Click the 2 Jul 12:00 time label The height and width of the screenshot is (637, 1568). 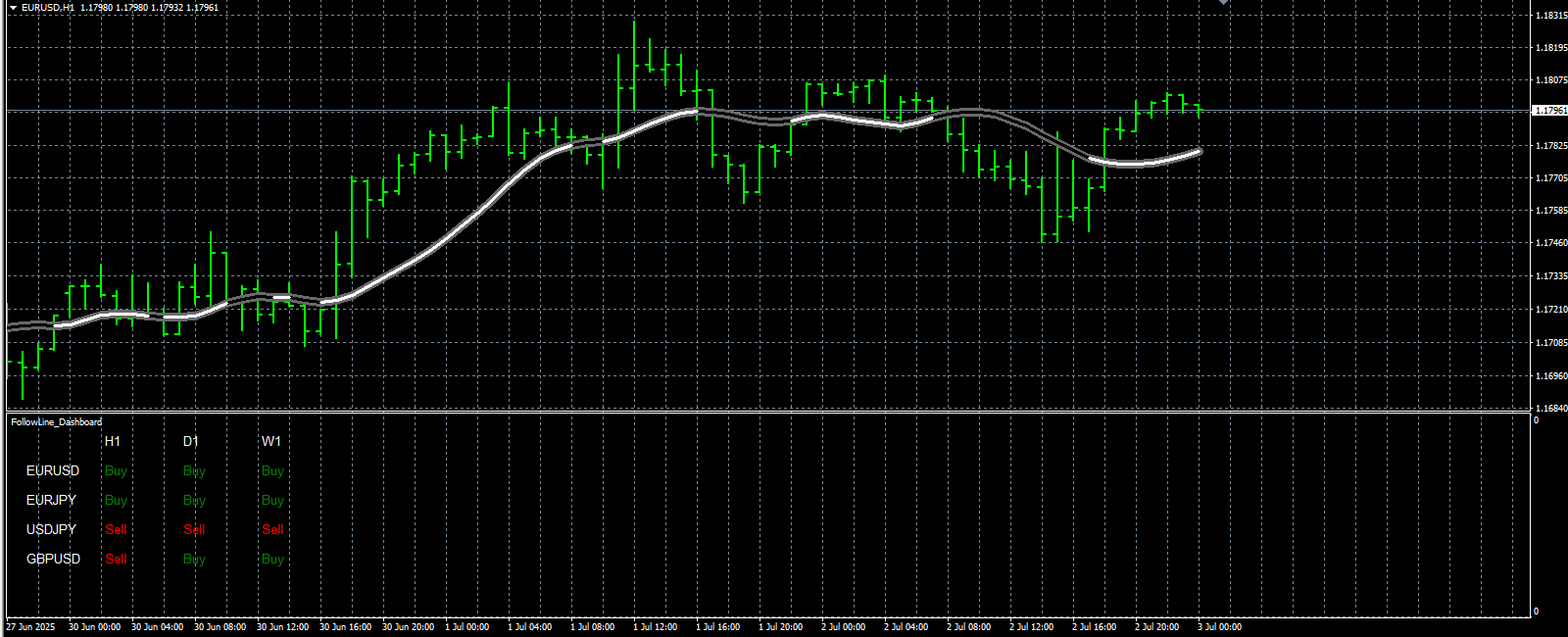tap(1032, 627)
